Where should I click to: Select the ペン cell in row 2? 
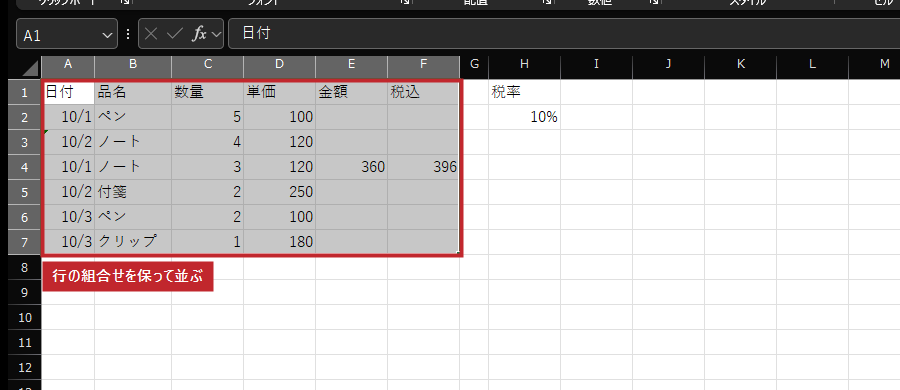tap(133, 117)
